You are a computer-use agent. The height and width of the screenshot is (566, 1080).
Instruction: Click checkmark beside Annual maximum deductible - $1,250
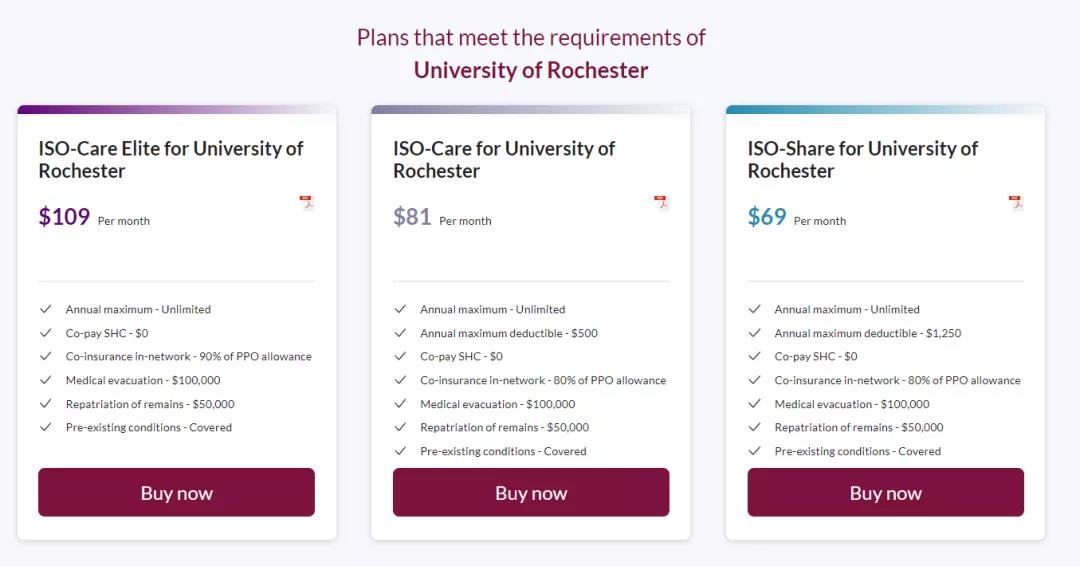(754, 333)
